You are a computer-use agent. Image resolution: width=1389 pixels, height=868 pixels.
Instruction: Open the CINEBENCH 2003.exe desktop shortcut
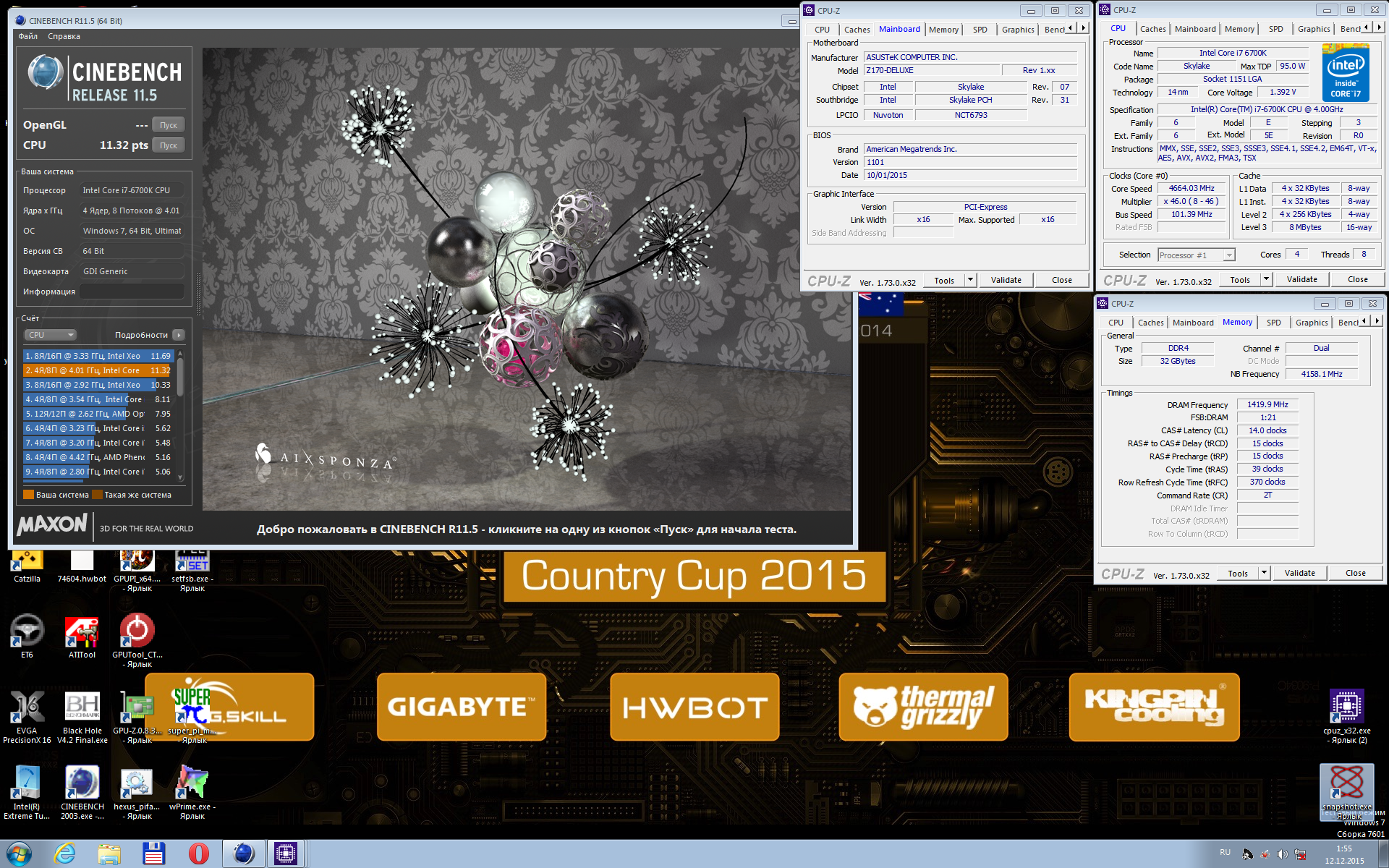(82, 792)
